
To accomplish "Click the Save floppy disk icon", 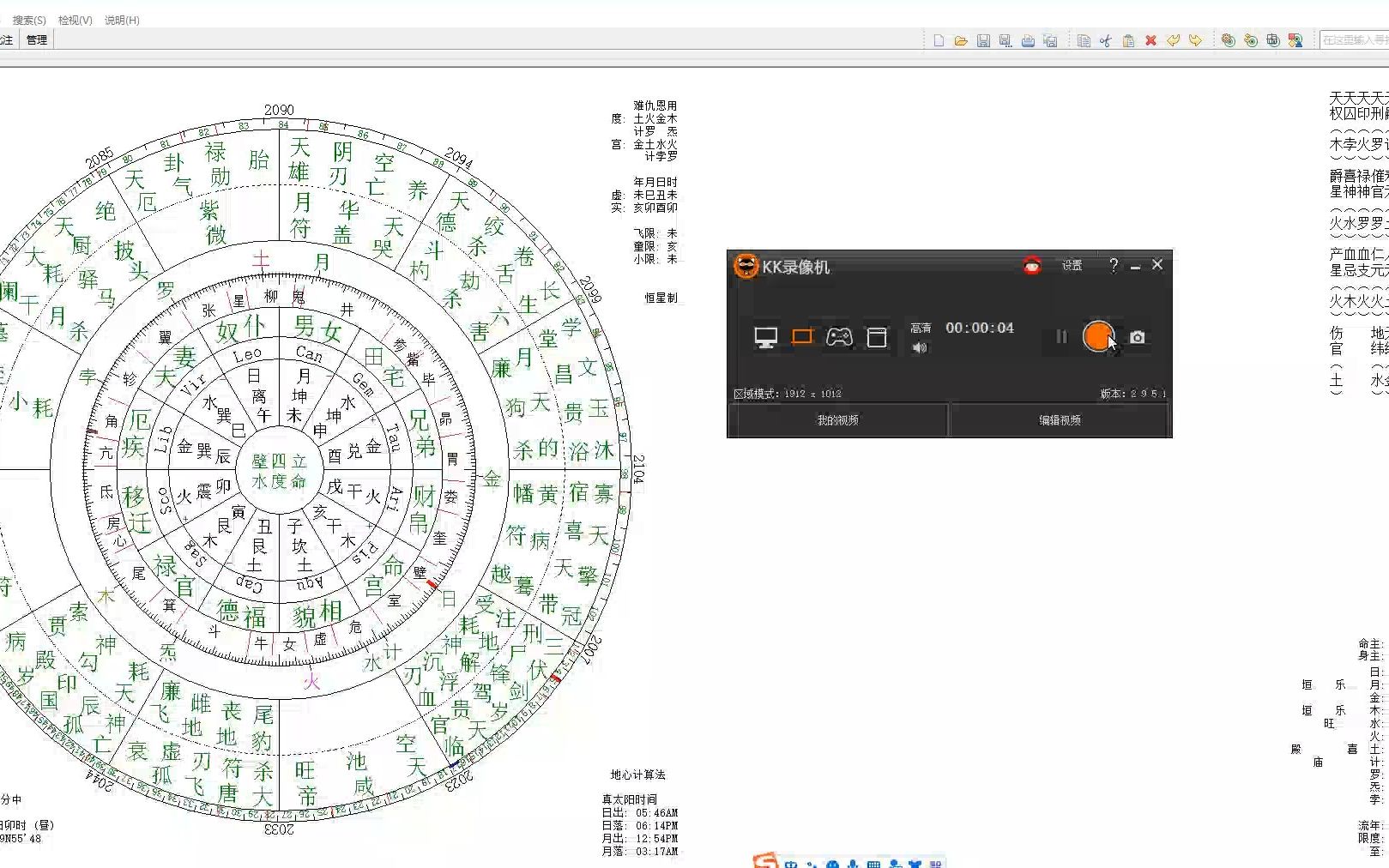I will (x=983, y=40).
